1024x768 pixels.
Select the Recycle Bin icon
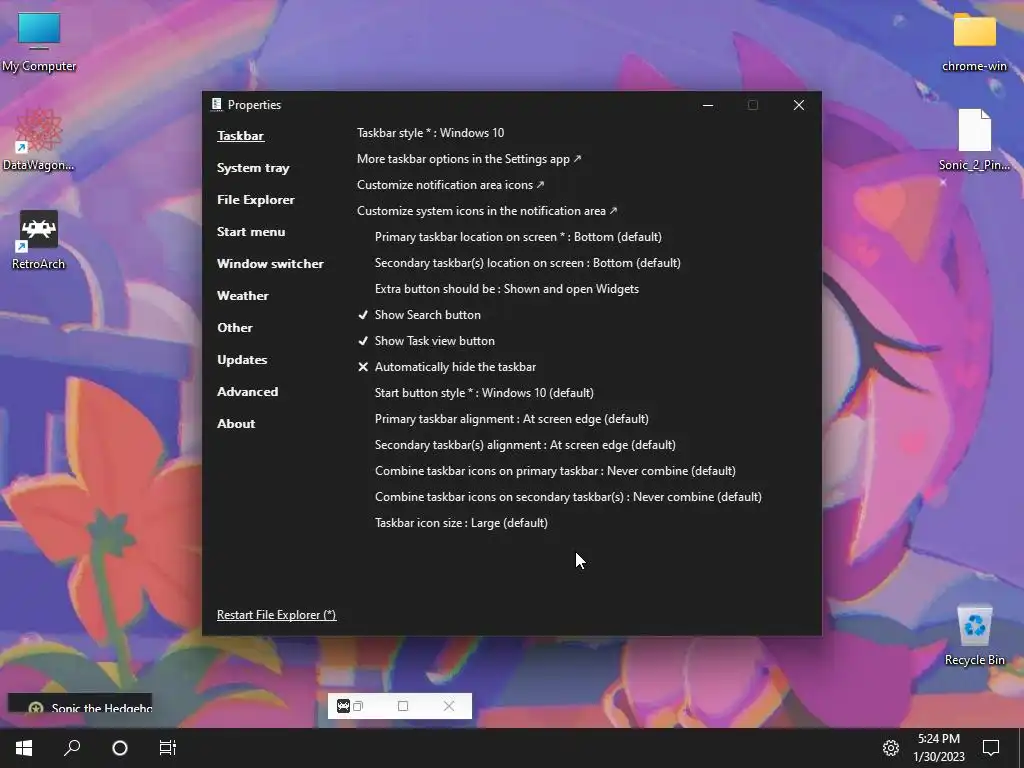[974, 635]
